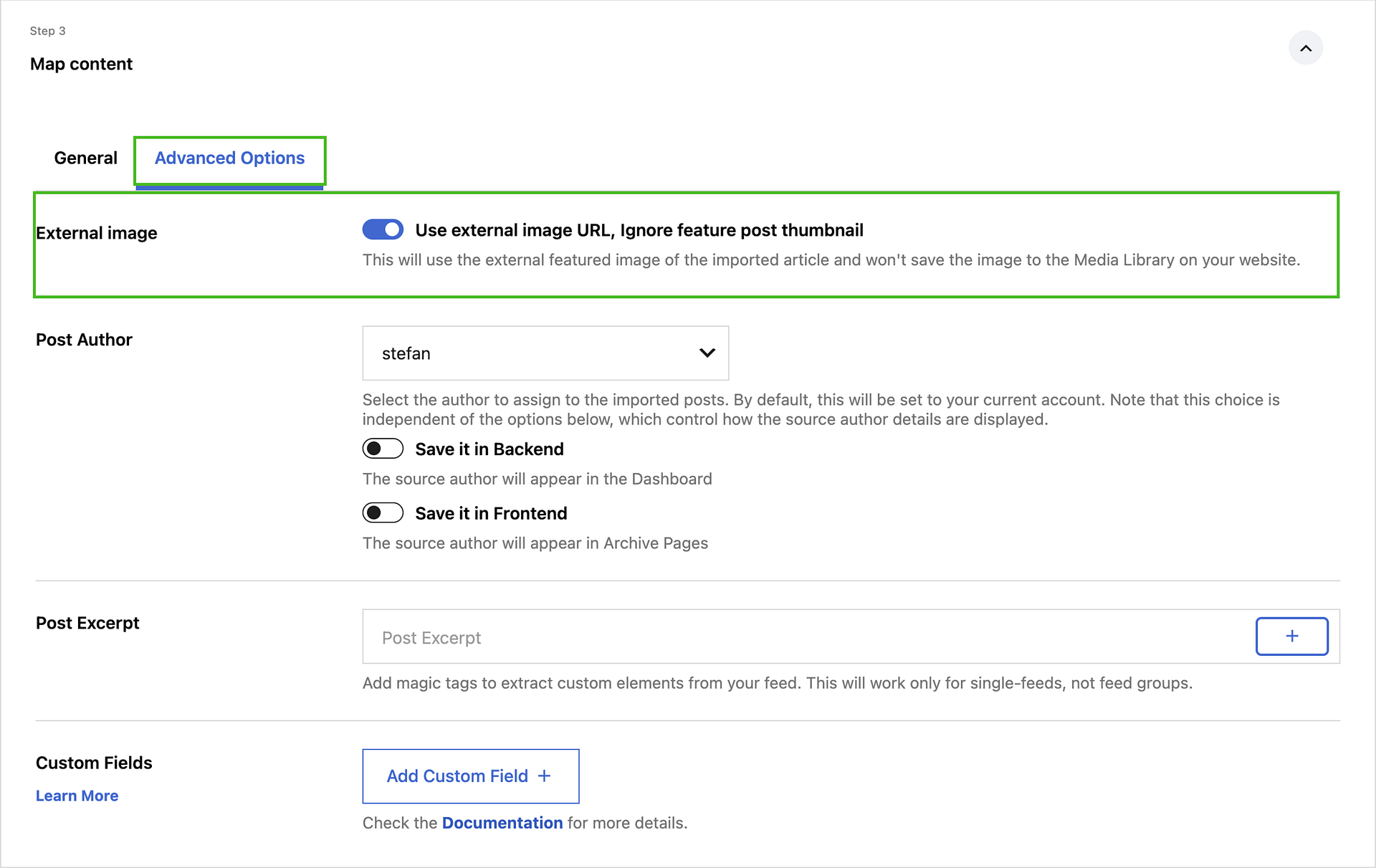Click the Map content section heading

[81, 64]
